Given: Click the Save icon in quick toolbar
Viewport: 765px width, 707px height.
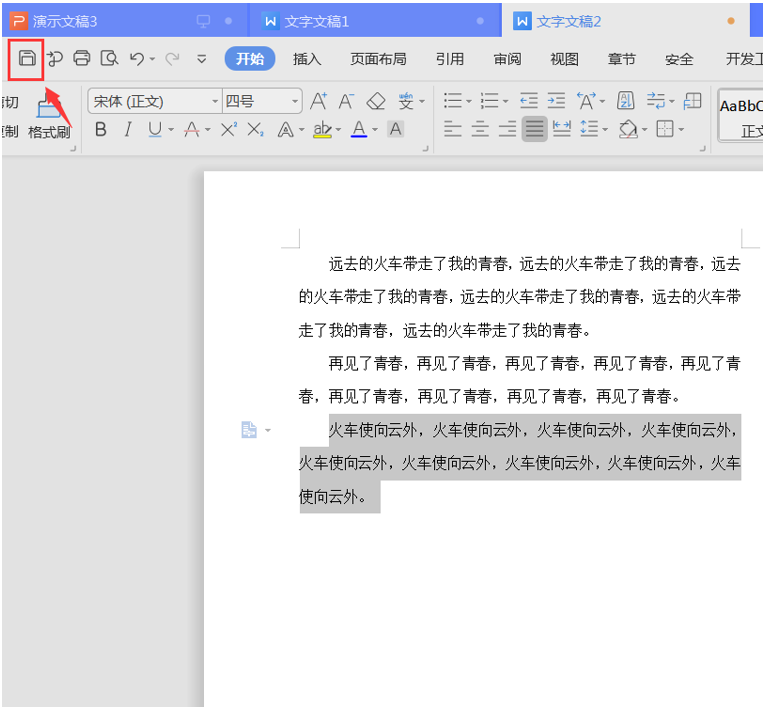Looking at the screenshot, I should tap(27, 59).
